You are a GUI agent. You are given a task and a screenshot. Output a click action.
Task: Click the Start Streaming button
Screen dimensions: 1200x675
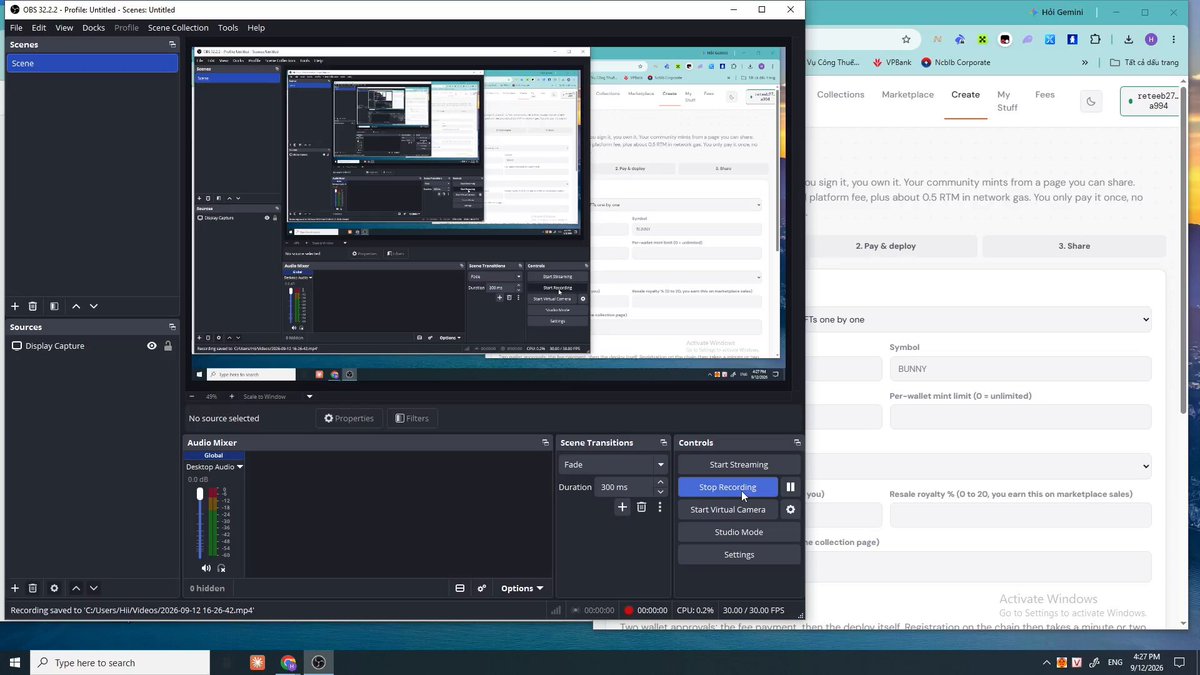click(739, 464)
